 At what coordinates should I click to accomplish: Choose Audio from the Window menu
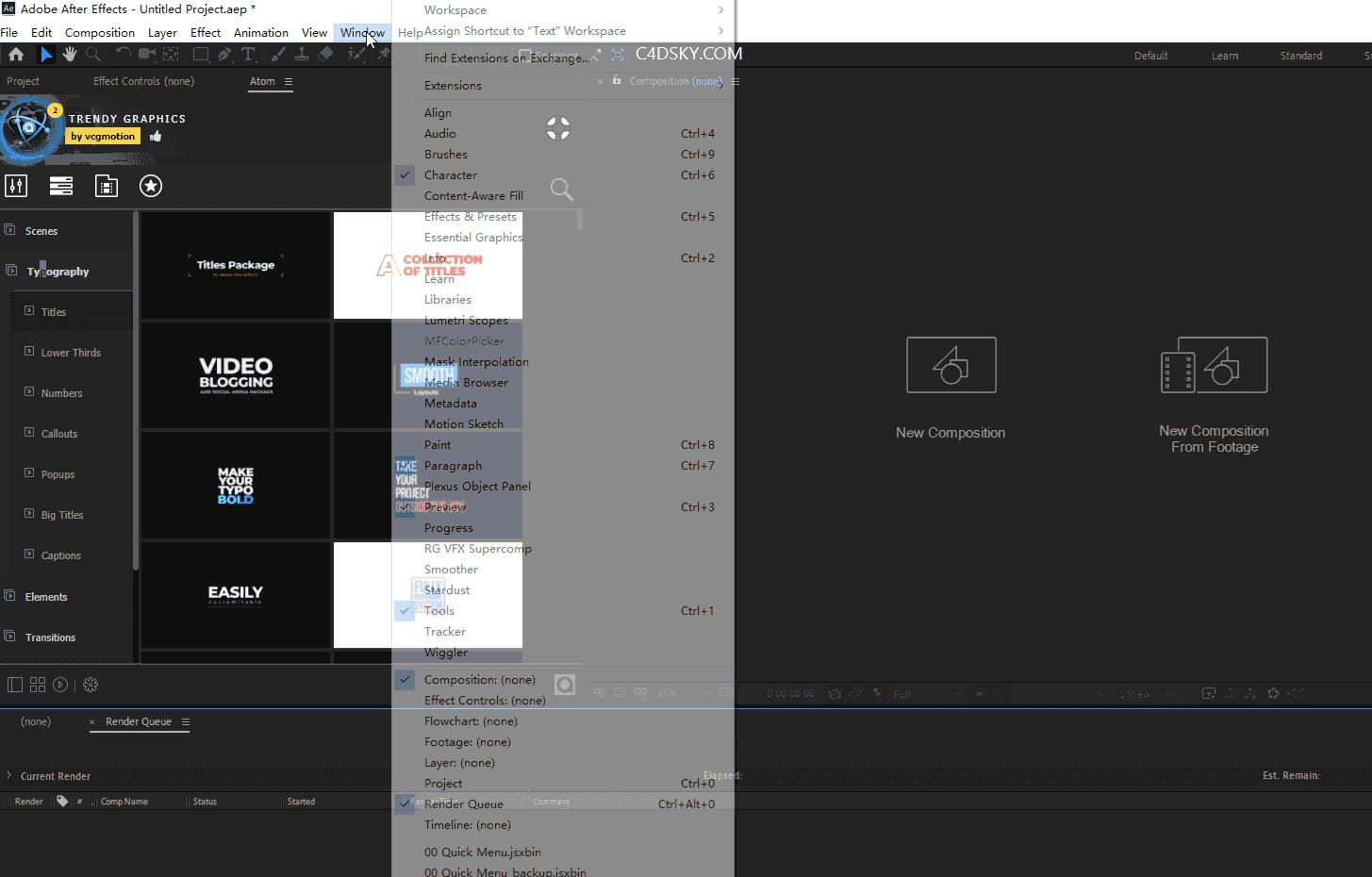coord(563,133)
